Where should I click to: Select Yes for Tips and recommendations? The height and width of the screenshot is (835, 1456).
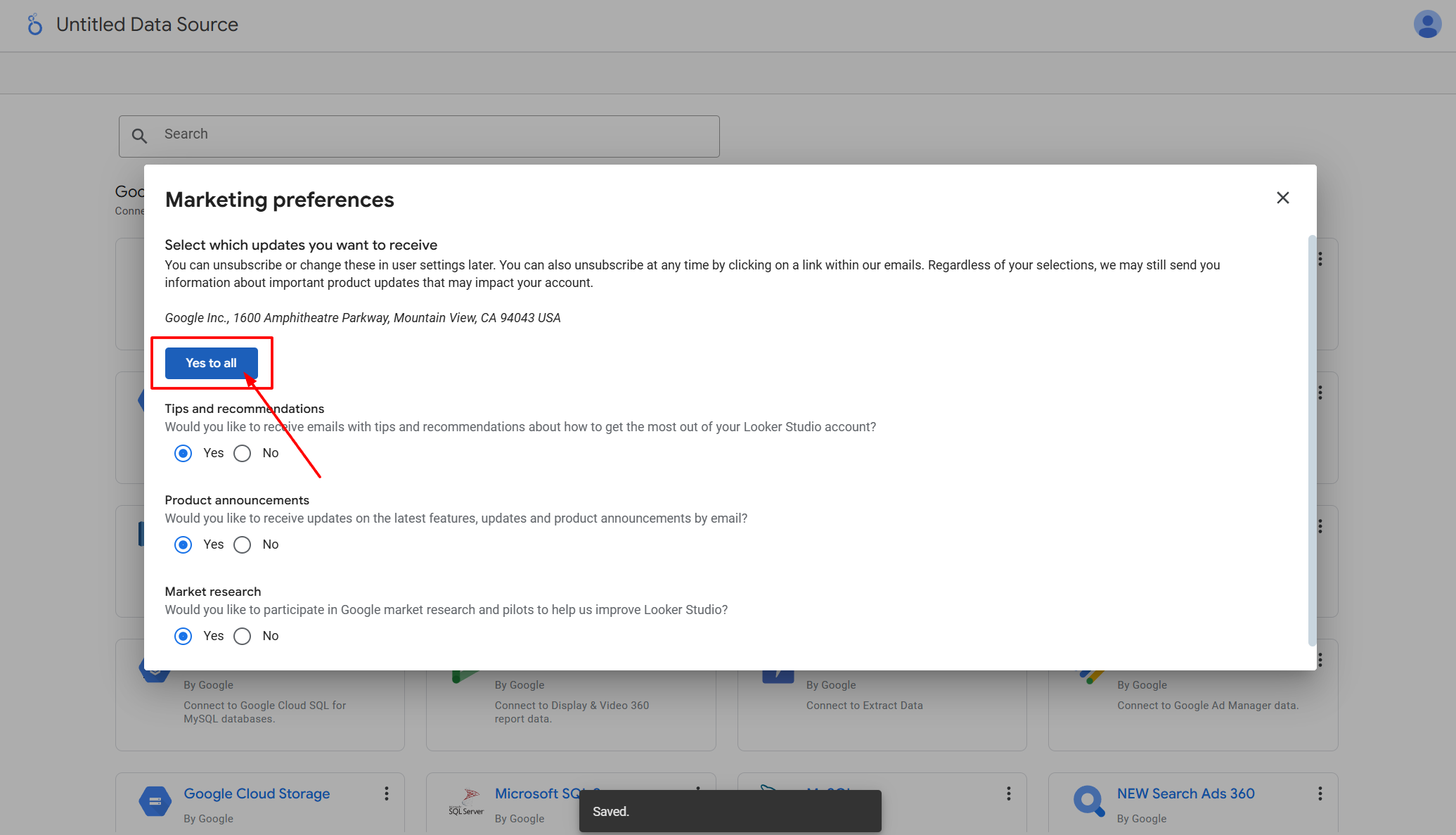click(x=183, y=453)
